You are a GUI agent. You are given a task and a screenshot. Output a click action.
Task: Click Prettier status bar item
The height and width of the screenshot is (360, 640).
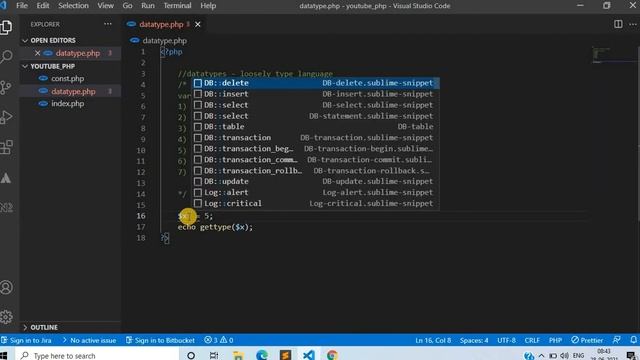click(587, 340)
